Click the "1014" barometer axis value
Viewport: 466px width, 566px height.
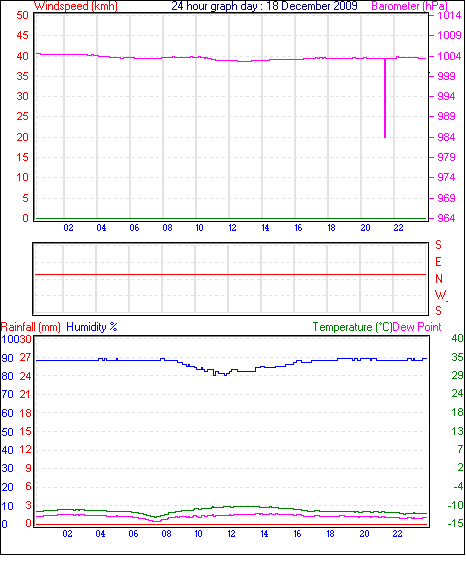click(x=449, y=16)
